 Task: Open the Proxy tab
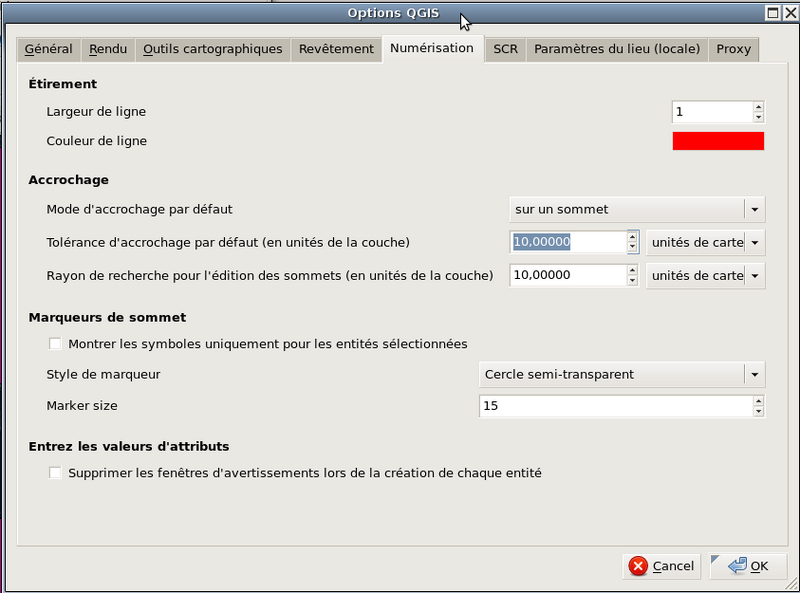click(733, 50)
